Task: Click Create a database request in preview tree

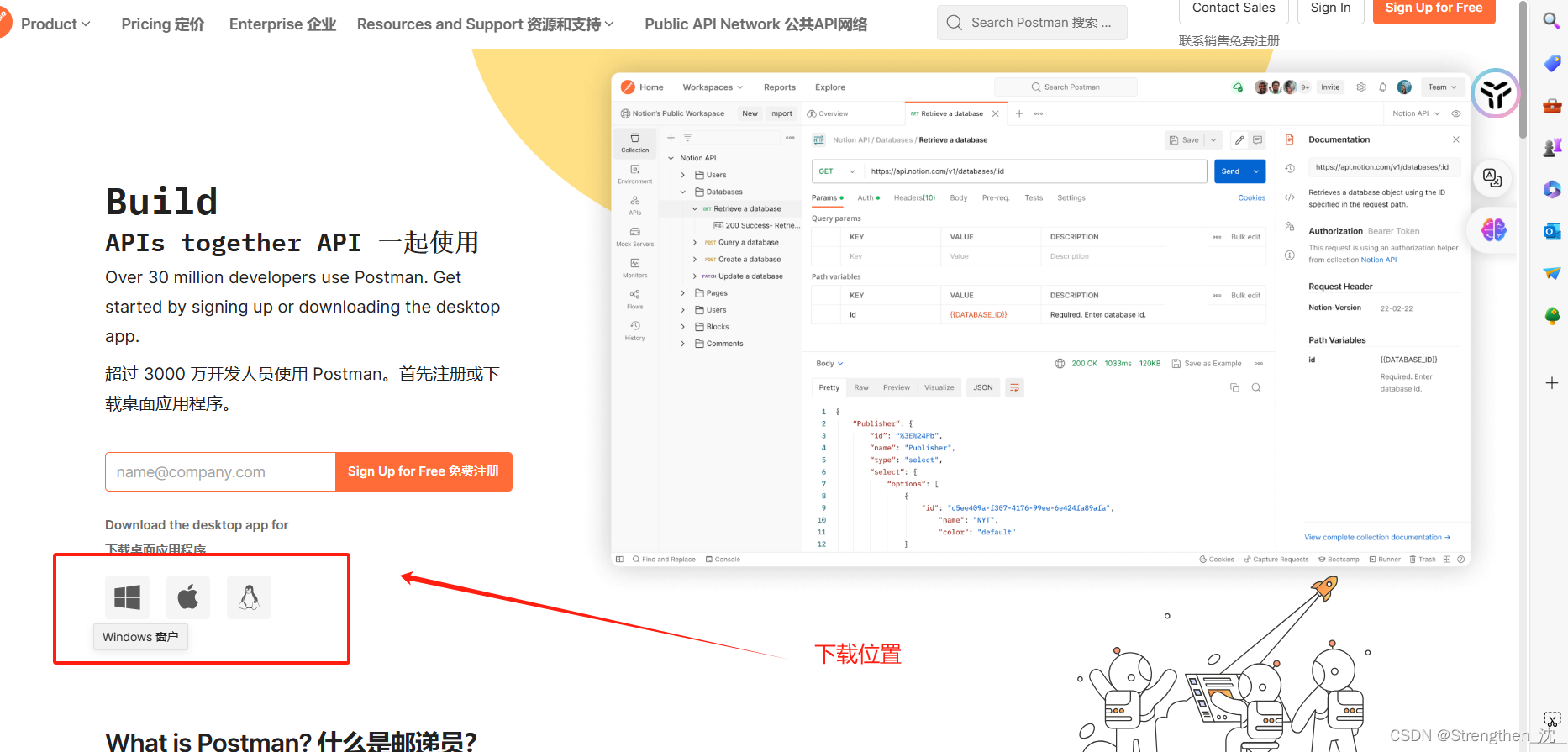Action: (749, 260)
